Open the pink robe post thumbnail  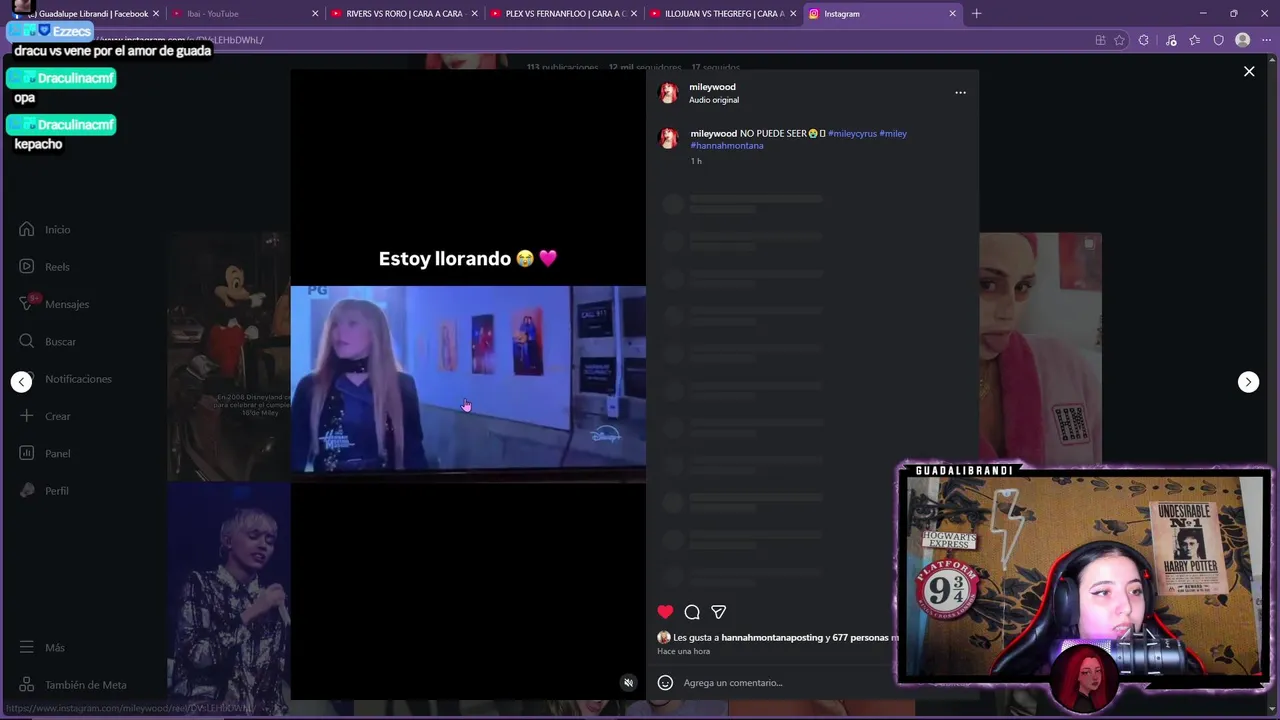[1040, 348]
